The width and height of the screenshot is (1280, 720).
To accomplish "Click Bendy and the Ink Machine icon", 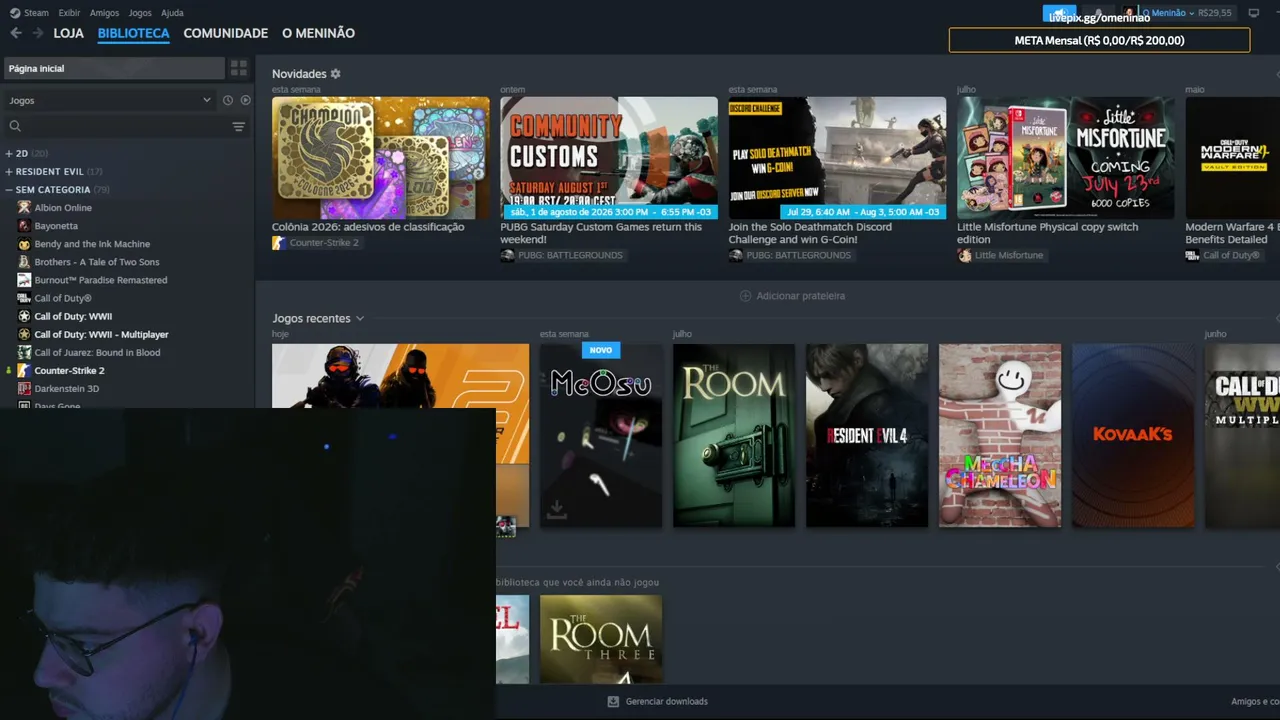I will [x=25, y=244].
